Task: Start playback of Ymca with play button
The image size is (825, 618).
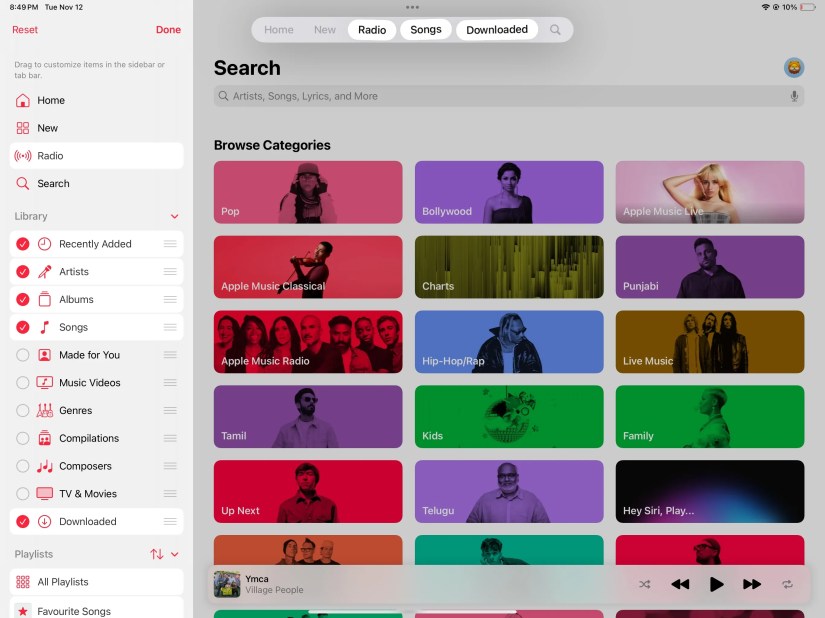Action: (x=716, y=584)
